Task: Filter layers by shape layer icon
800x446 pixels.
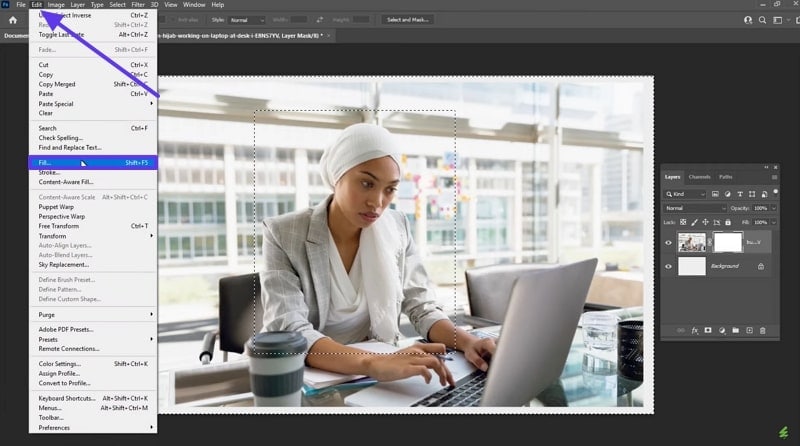Action: [752, 194]
